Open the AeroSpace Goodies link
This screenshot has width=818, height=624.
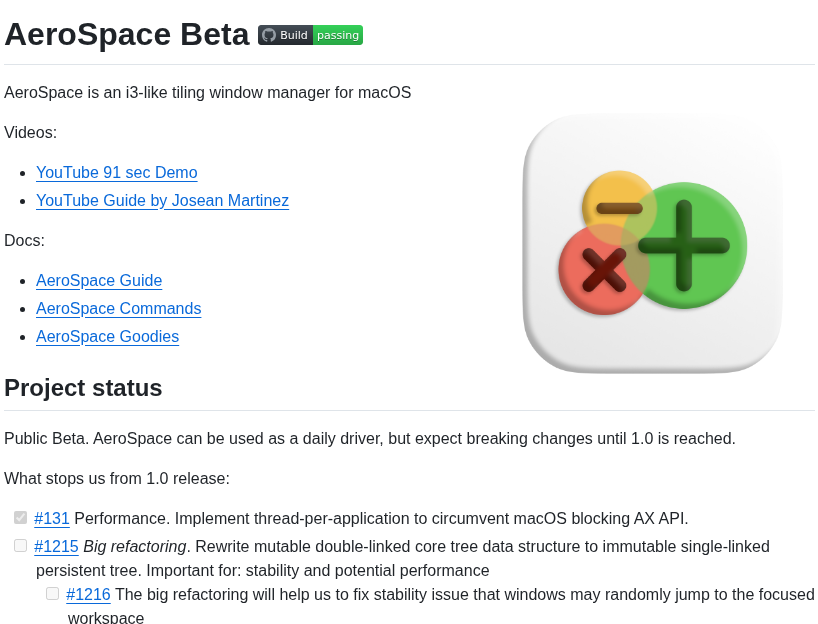point(107,337)
